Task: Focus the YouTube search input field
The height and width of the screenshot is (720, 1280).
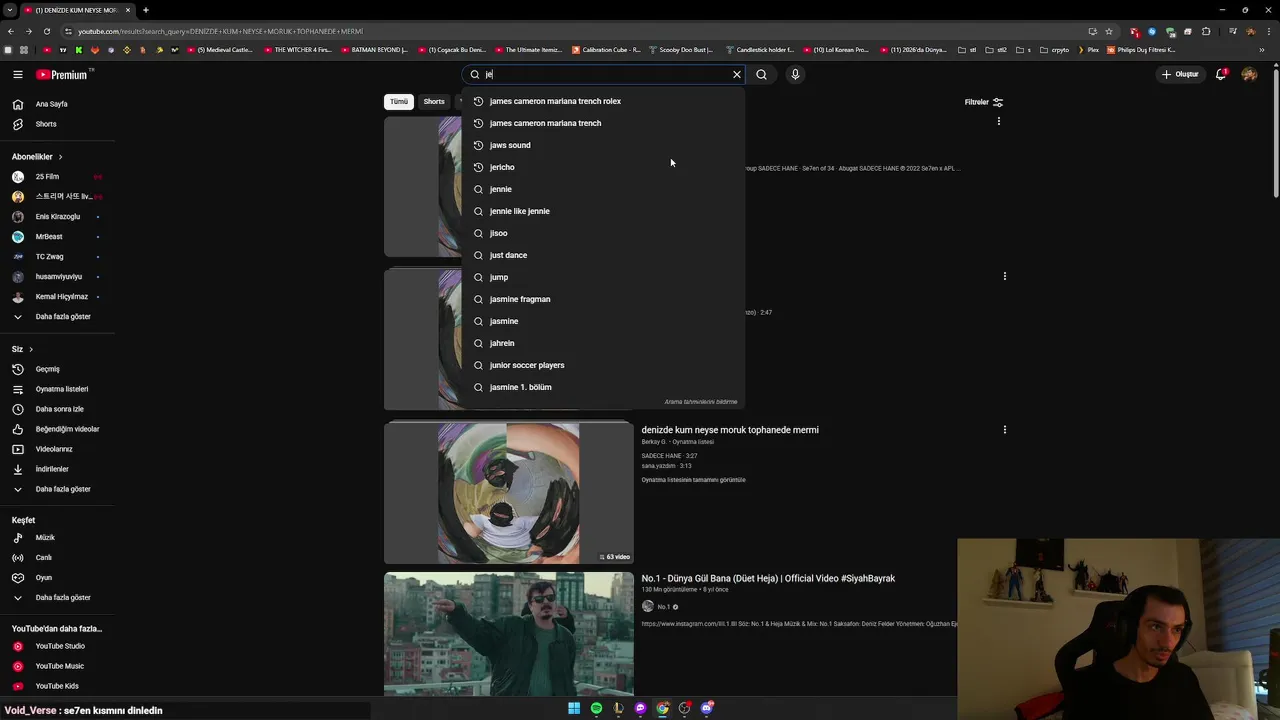Action: 606,74
